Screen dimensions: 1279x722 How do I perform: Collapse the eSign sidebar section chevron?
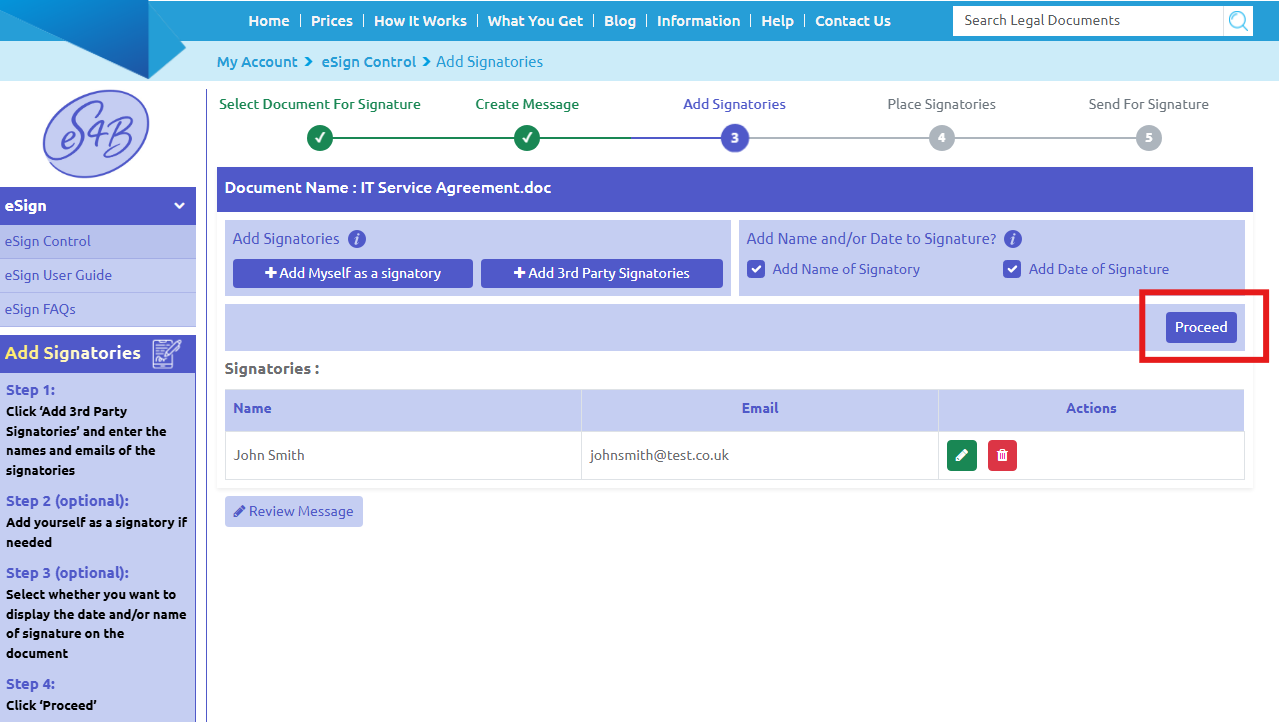pos(179,206)
